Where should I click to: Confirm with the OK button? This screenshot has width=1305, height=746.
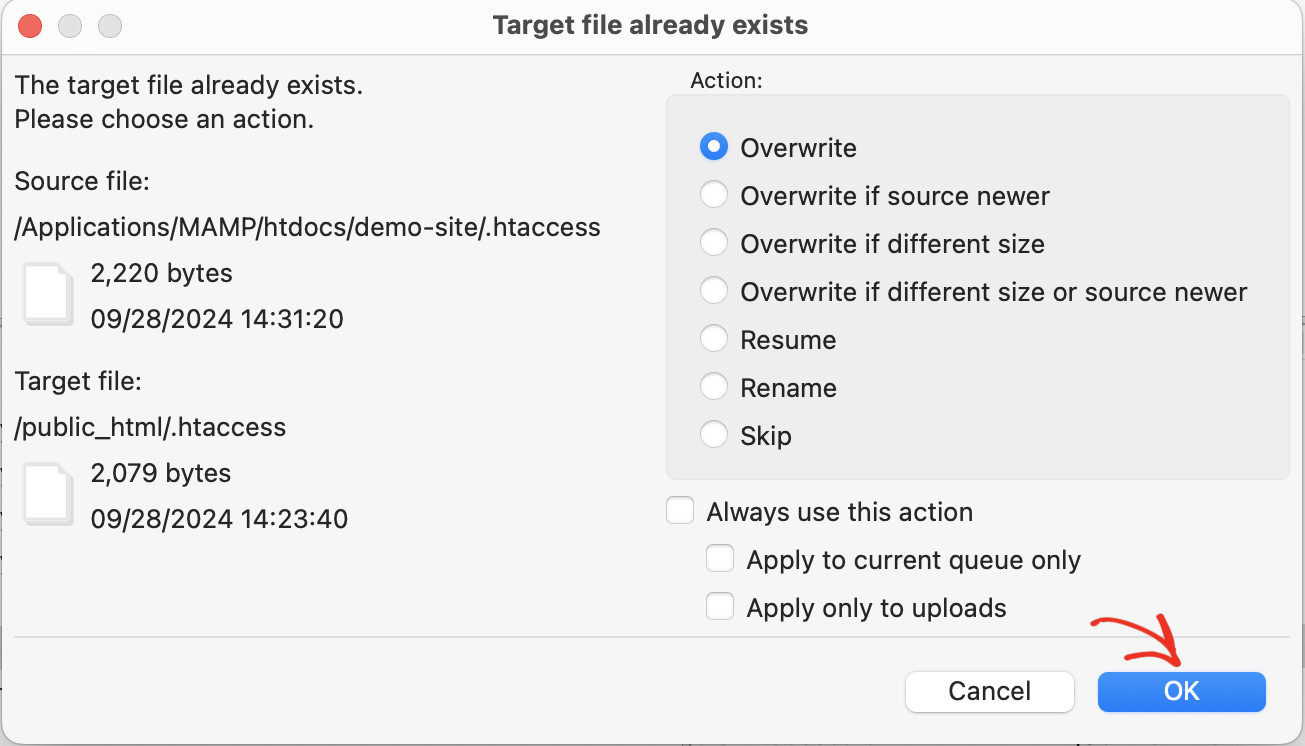tap(1182, 691)
